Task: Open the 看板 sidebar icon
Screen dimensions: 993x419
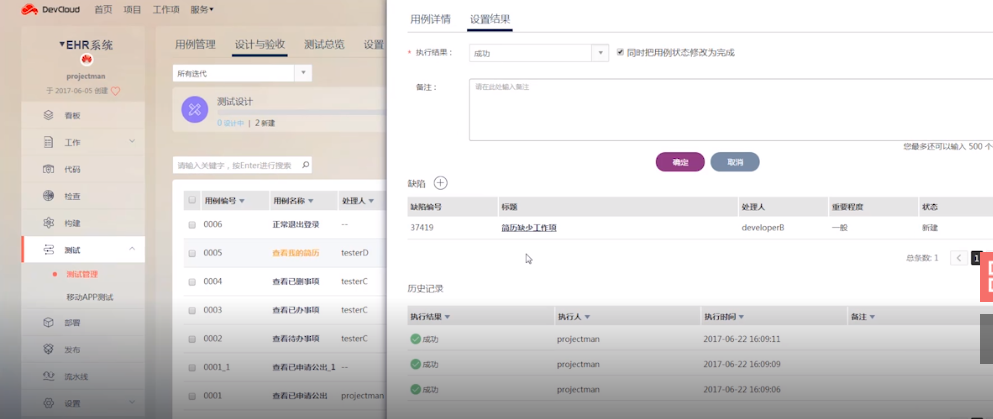Action: 48,115
